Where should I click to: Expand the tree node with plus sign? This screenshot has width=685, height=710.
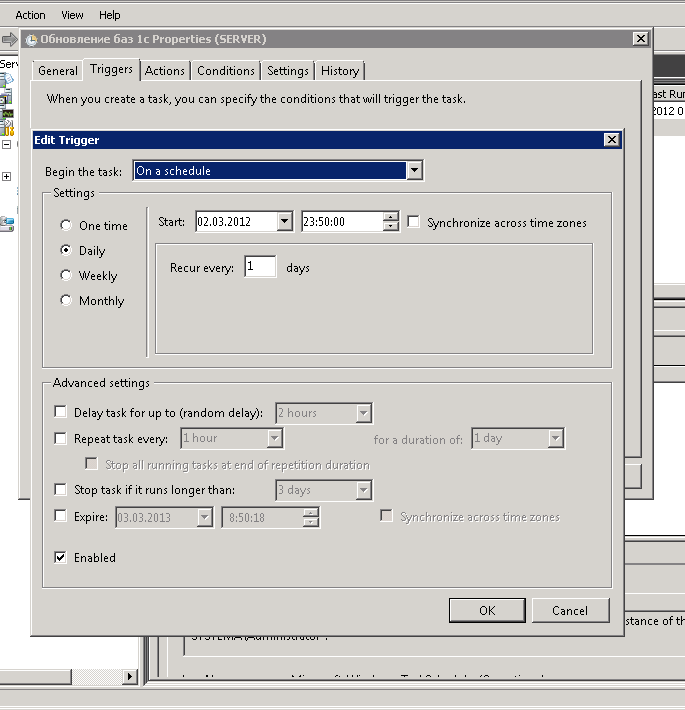pos(6,176)
